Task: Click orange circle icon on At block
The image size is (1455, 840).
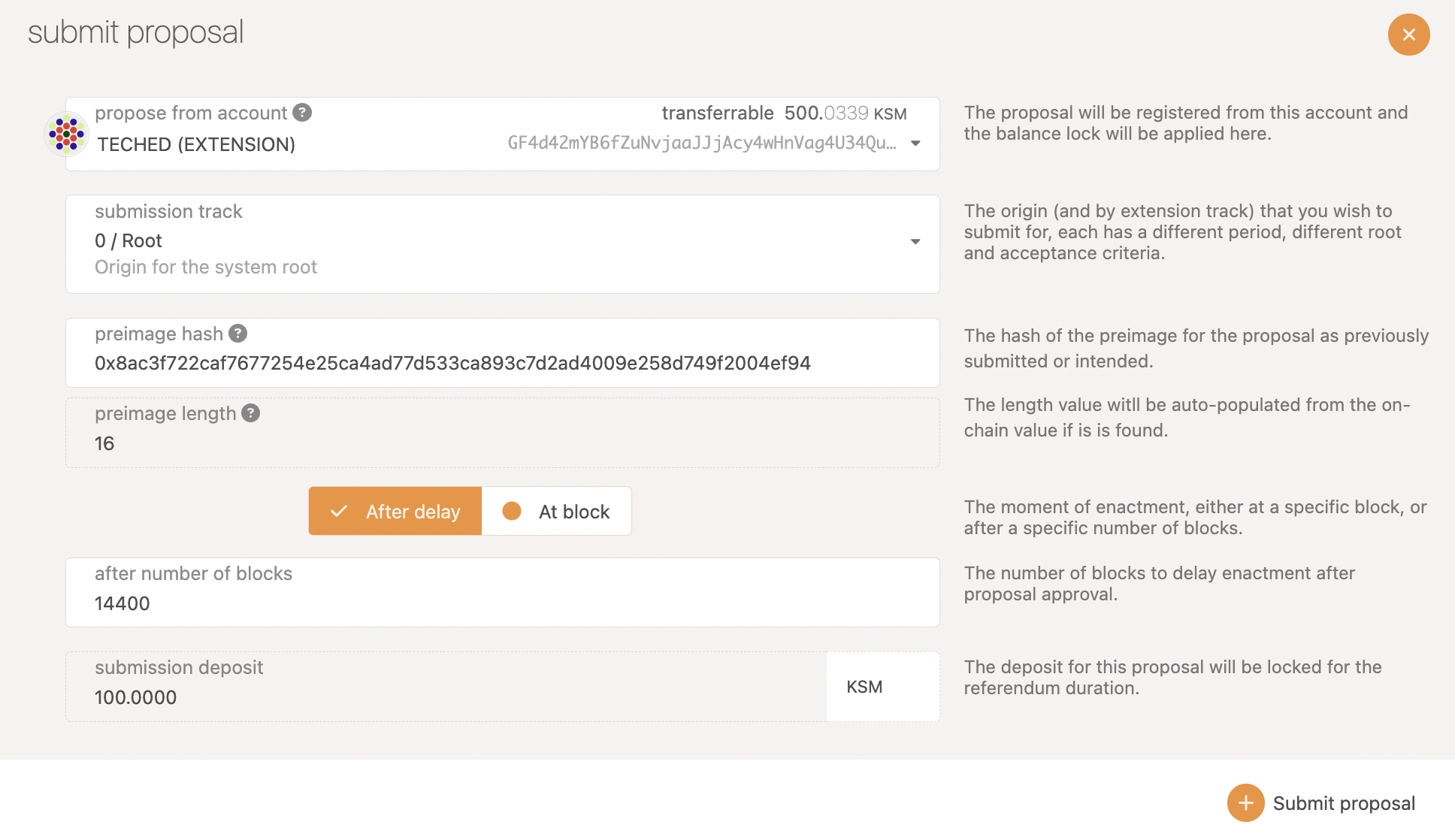Action: (512, 512)
